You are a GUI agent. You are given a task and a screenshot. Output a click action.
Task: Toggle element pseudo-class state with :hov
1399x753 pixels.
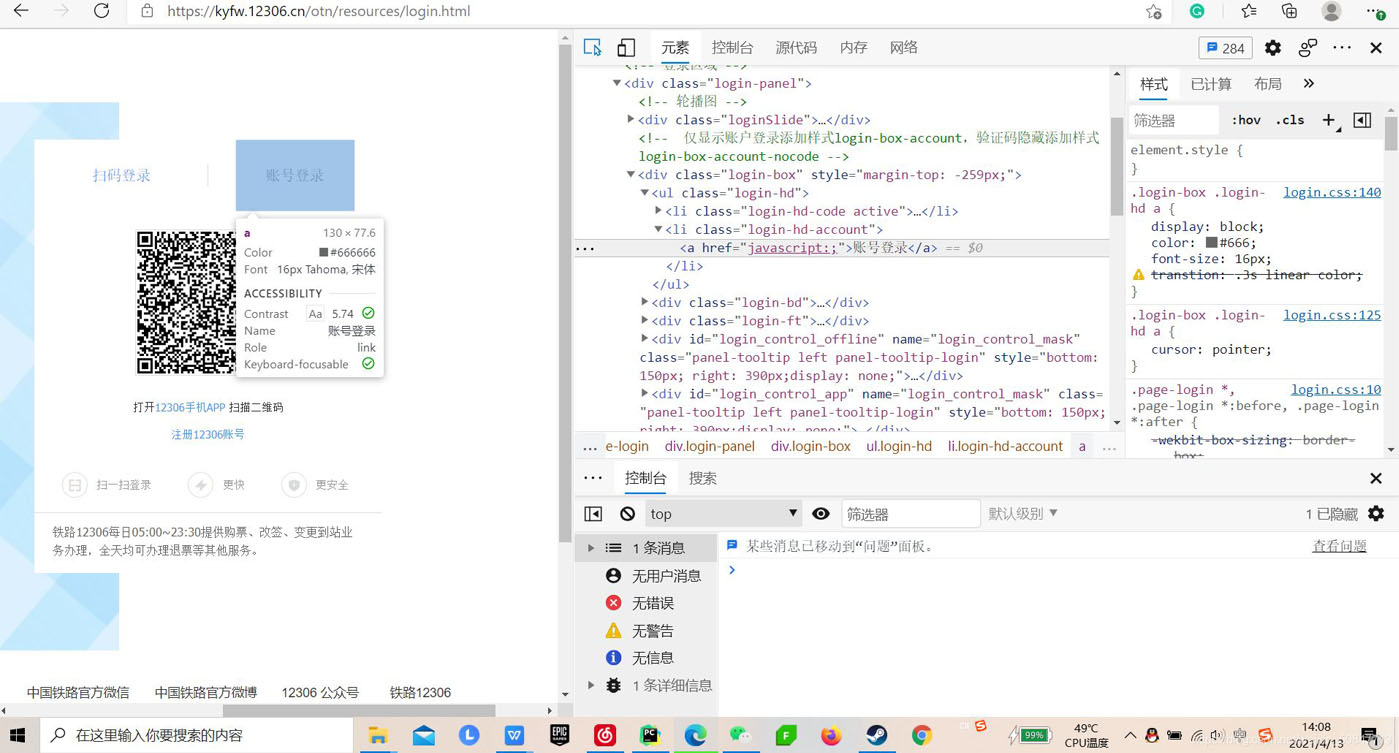[1246, 119]
